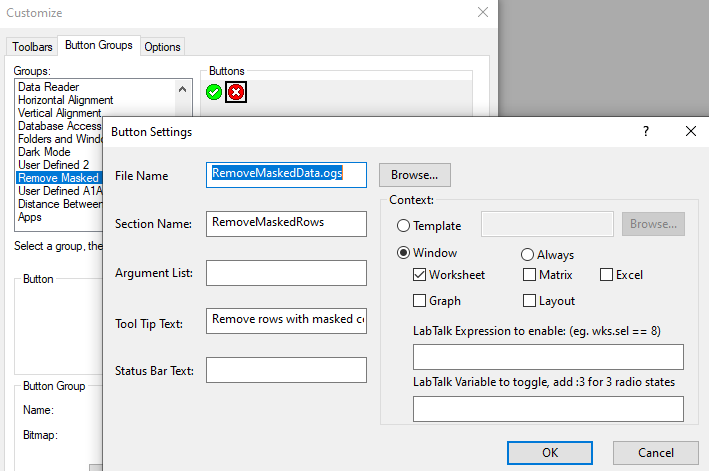Switch to the Toolbars tab
The image size is (709, 471).
pos(32,46)
